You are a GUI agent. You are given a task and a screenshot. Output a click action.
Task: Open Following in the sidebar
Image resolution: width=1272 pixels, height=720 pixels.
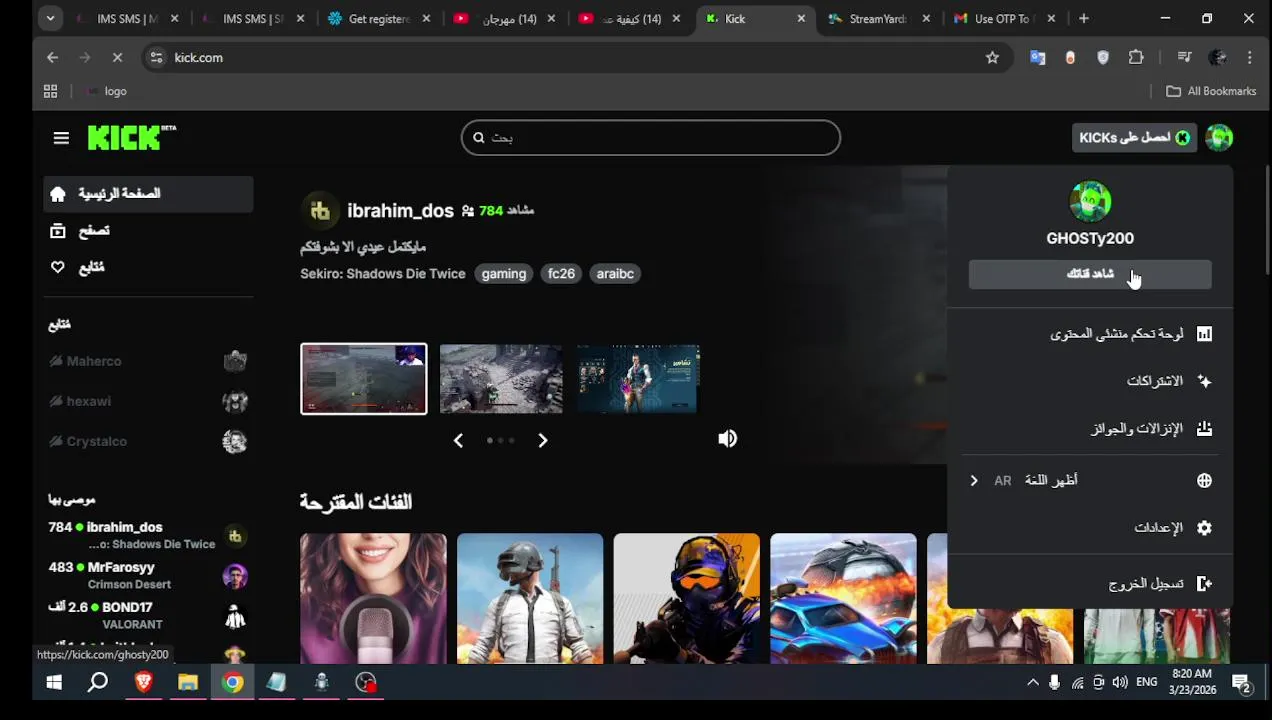tap(148, 268)
